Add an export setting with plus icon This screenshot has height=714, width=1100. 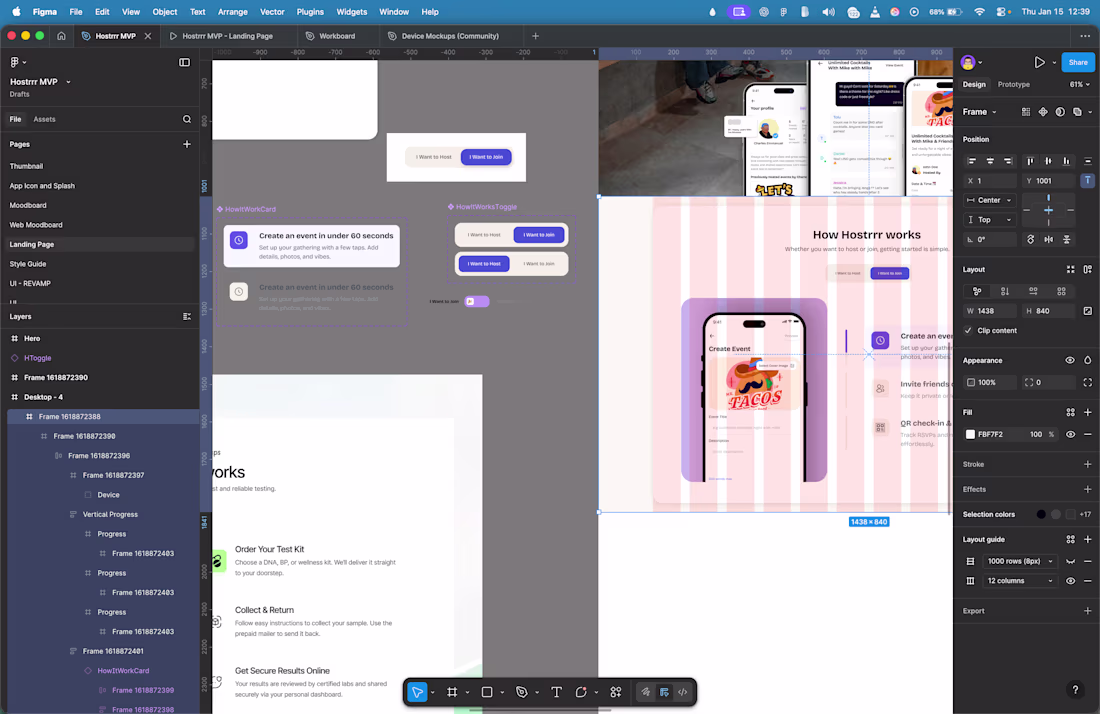[x=1087, y=611]
